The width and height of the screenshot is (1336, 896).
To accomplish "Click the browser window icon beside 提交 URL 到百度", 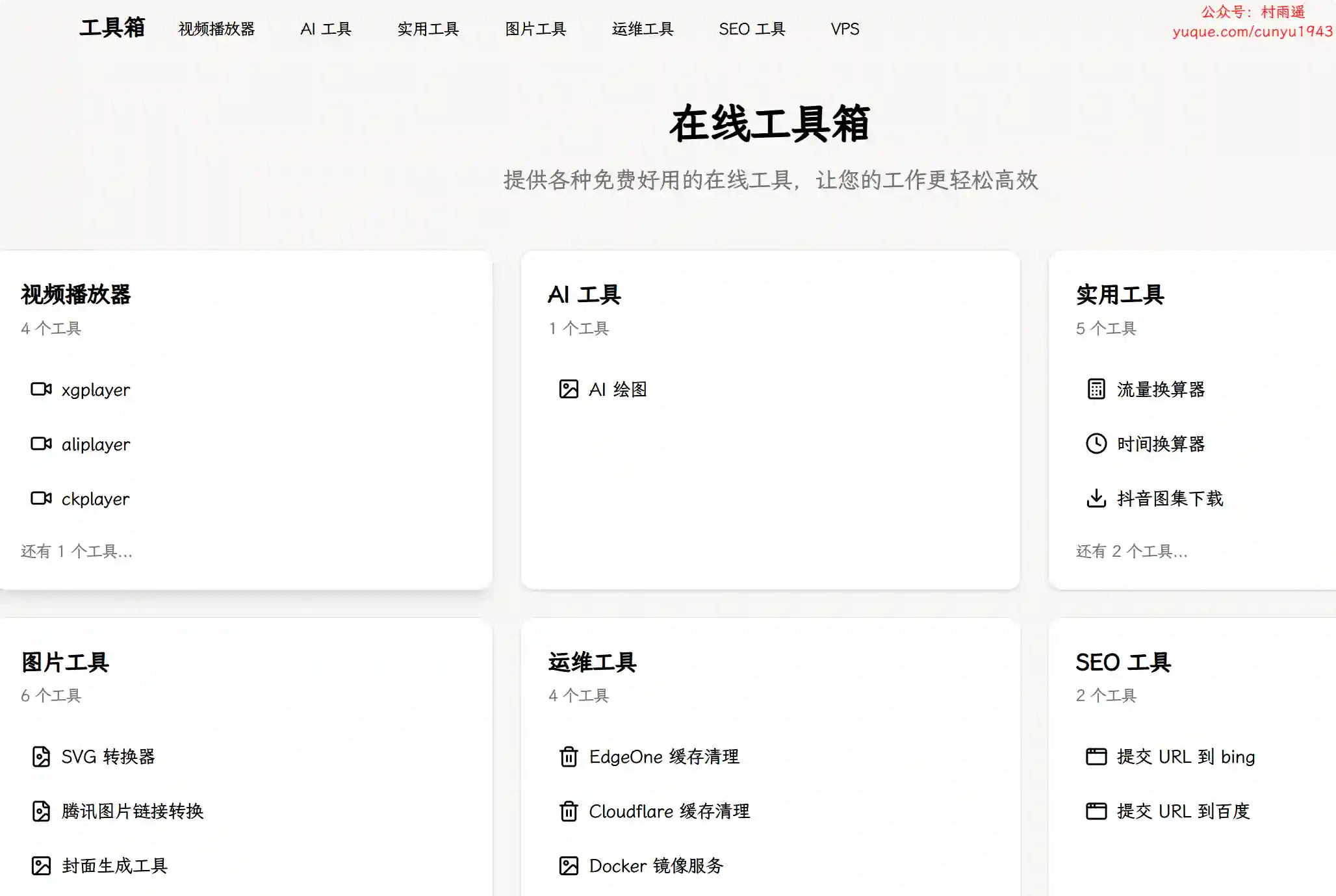I will 1096,811.
